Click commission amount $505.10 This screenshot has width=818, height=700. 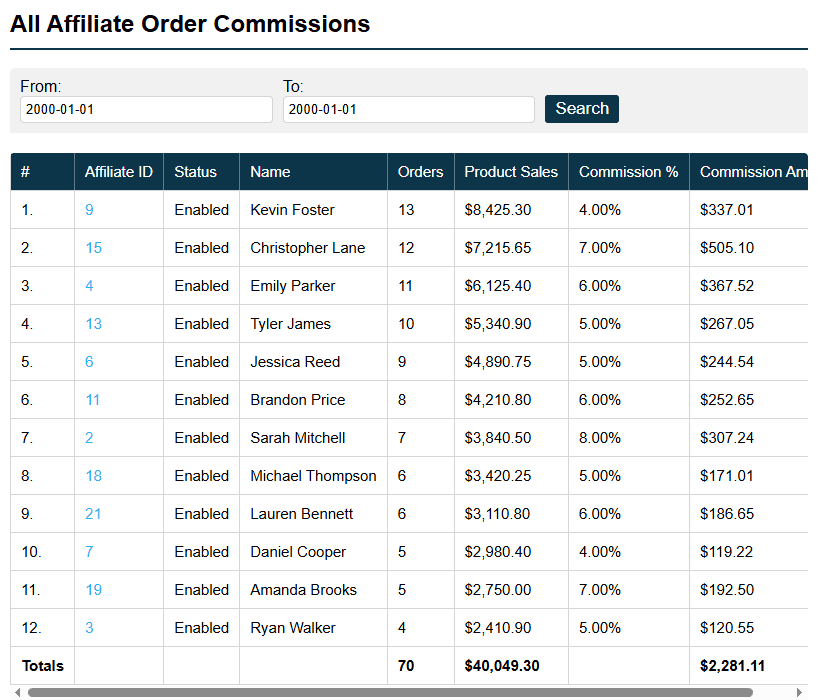(727, 248)
